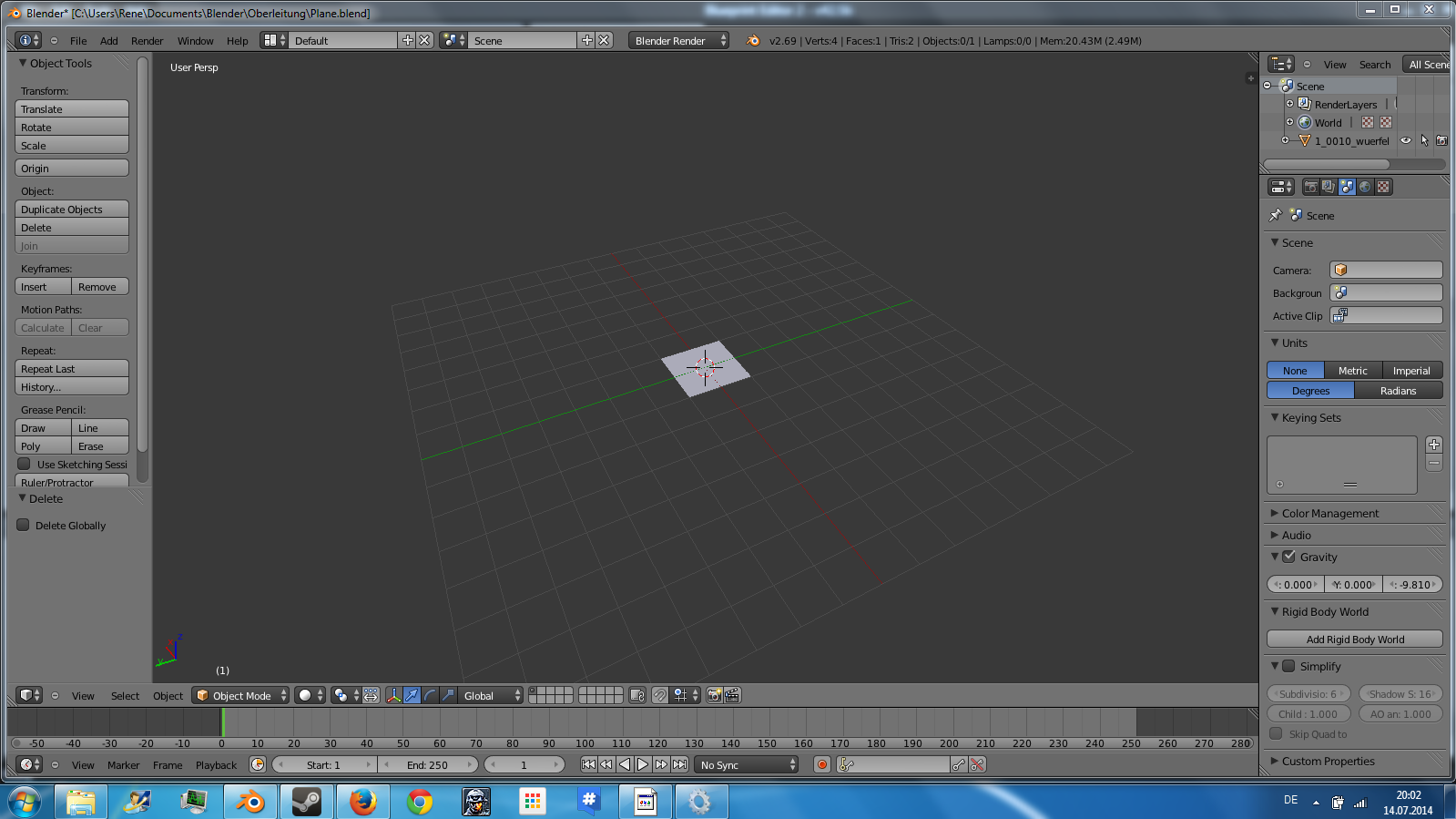The width and height of the screenshot is (1456, 819).
Task: Play animation forward
Action: pyautogui.click(x=643, y=764)
